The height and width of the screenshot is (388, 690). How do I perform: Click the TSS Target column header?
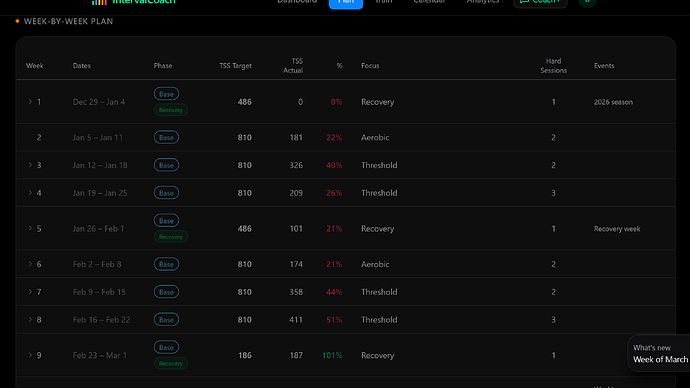[235, 66]
